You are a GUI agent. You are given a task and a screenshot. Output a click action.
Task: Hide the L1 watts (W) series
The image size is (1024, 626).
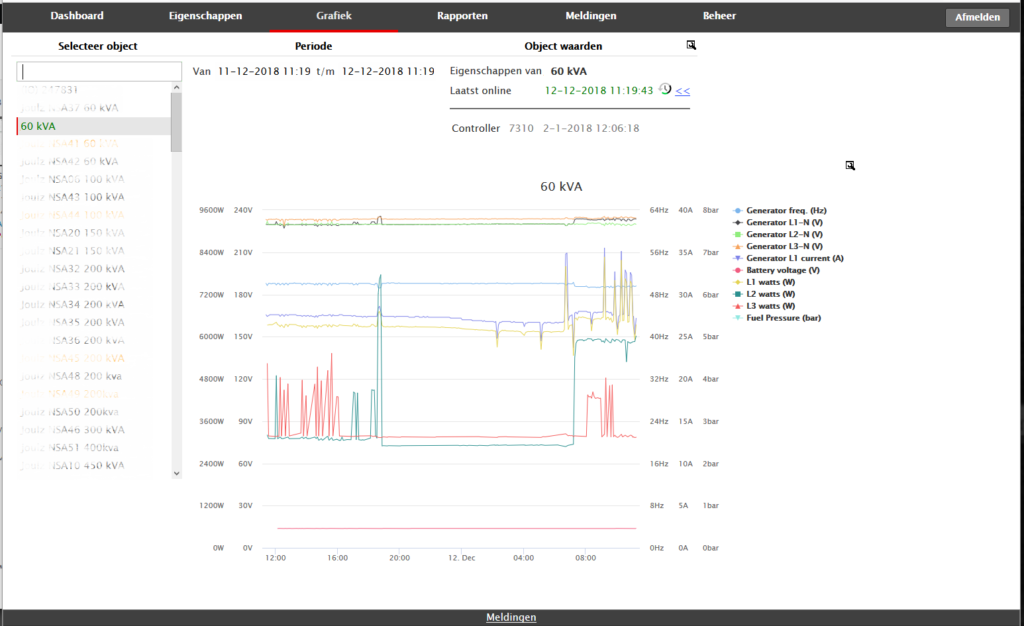(772, 282)
